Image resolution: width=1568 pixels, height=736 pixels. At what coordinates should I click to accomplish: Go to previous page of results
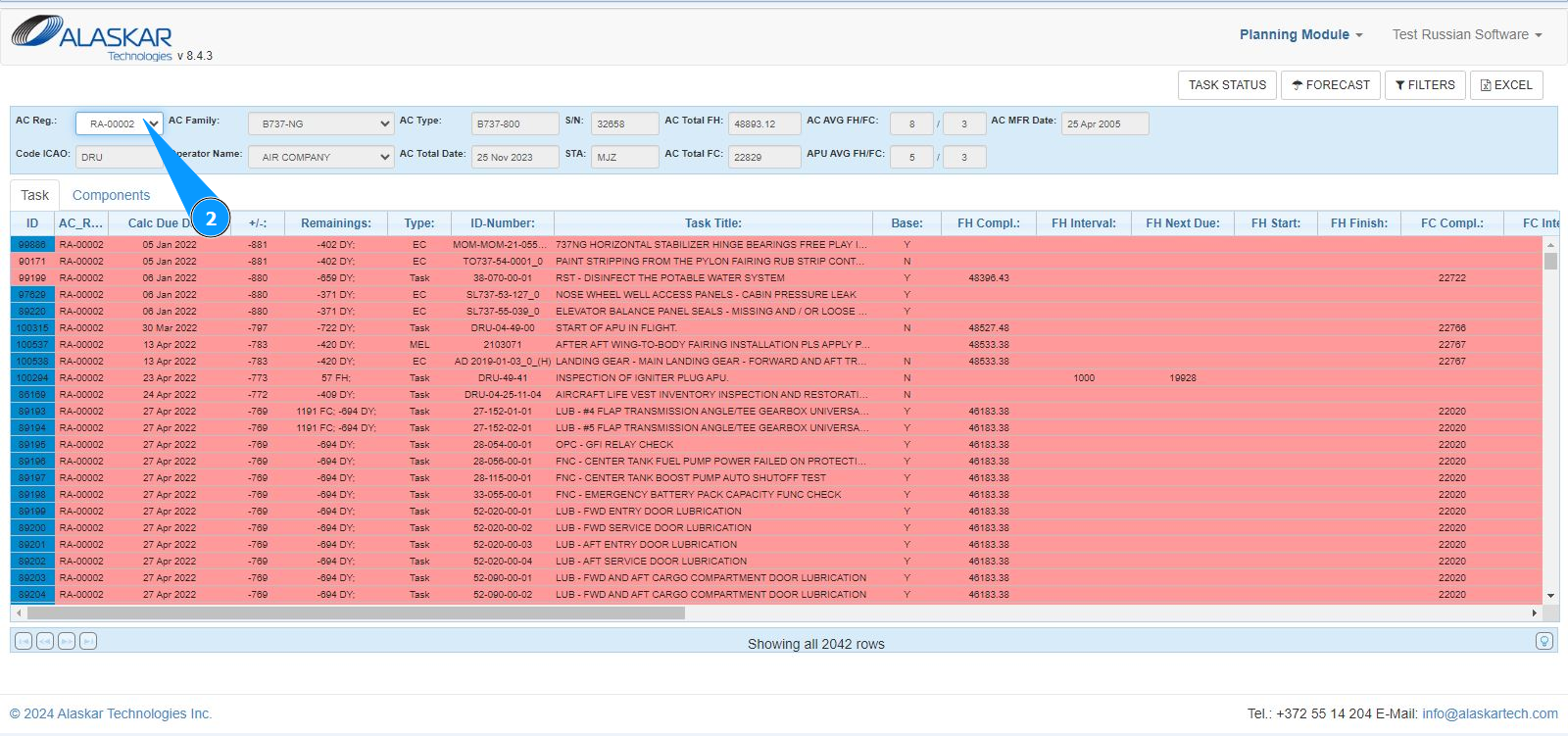(45, 641)
